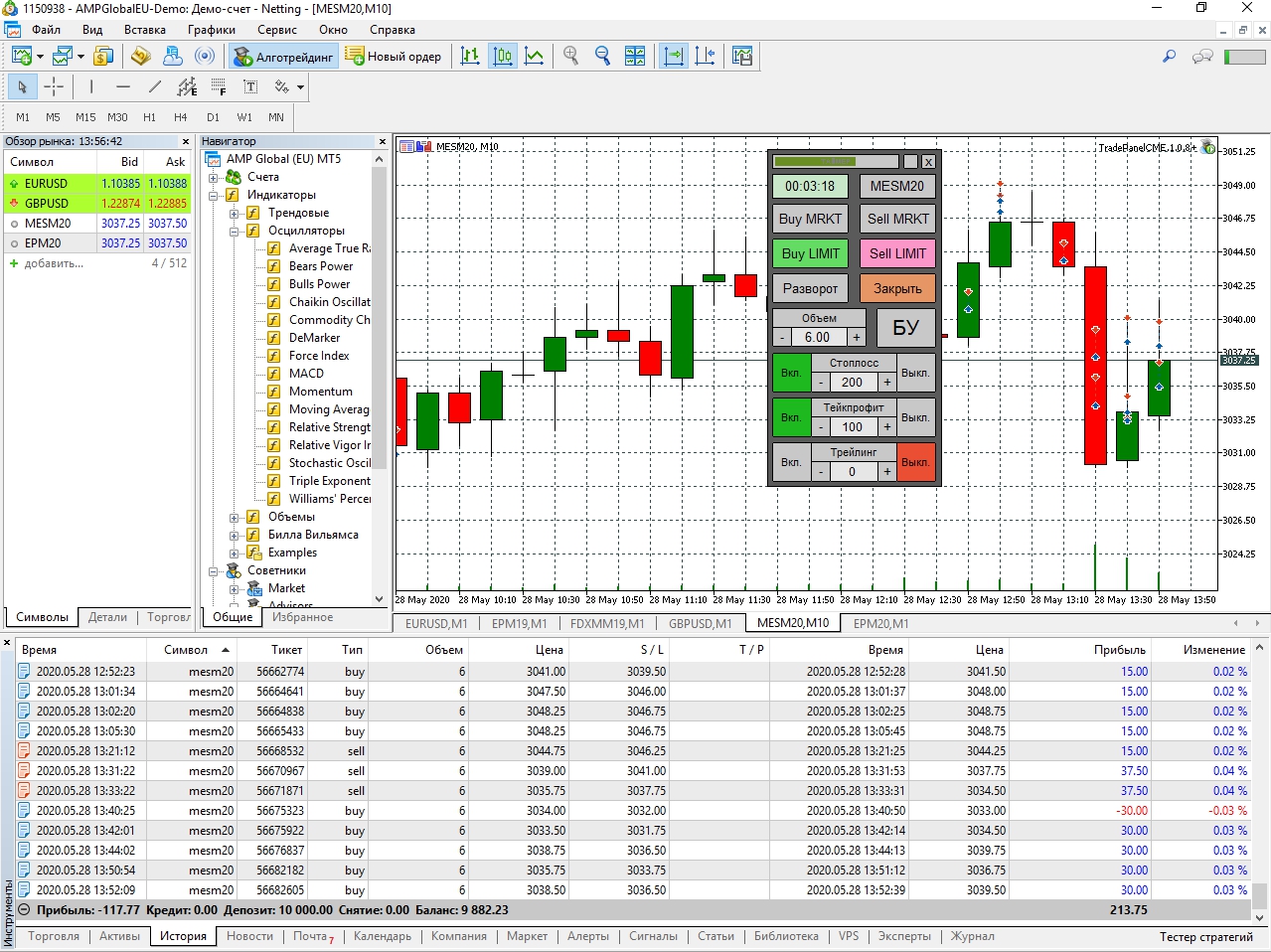Click the Закрыть button on panel
Viewport: 1271px width, 952px height.
pos(897,288)
